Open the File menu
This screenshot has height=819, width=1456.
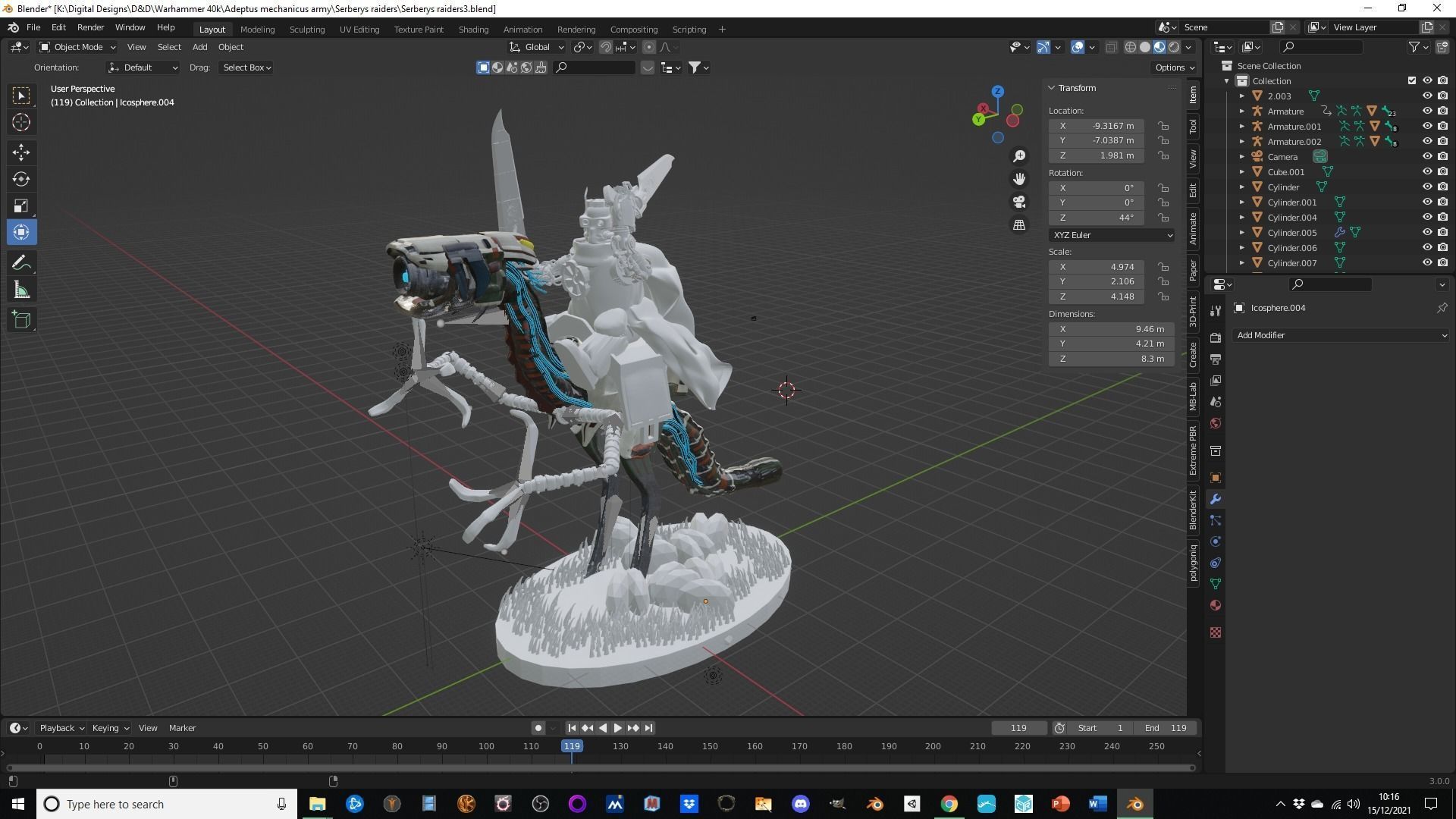[x=33, y=27]
